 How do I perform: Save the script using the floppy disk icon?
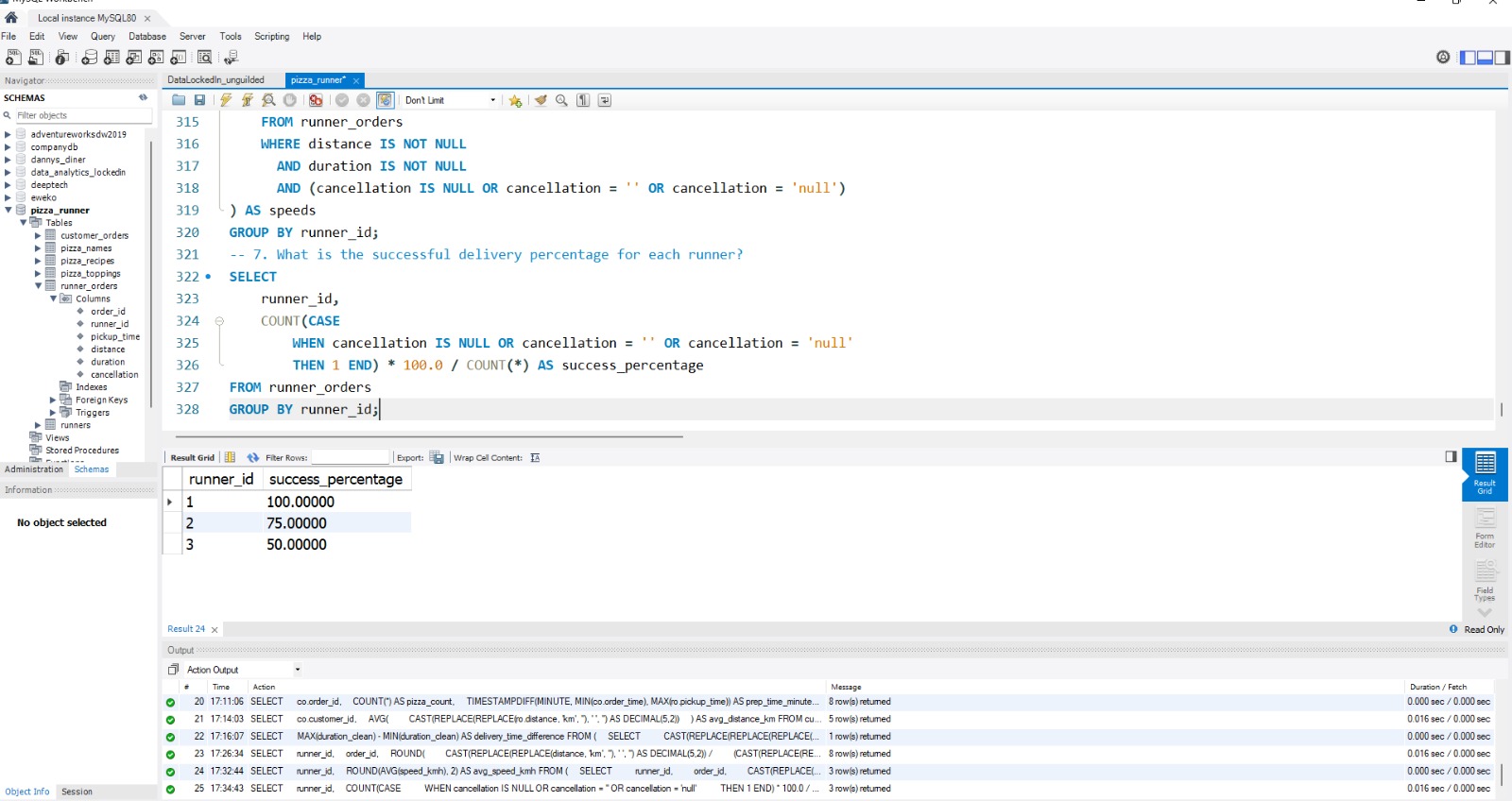pyautogui.click(x=199, y=100)
